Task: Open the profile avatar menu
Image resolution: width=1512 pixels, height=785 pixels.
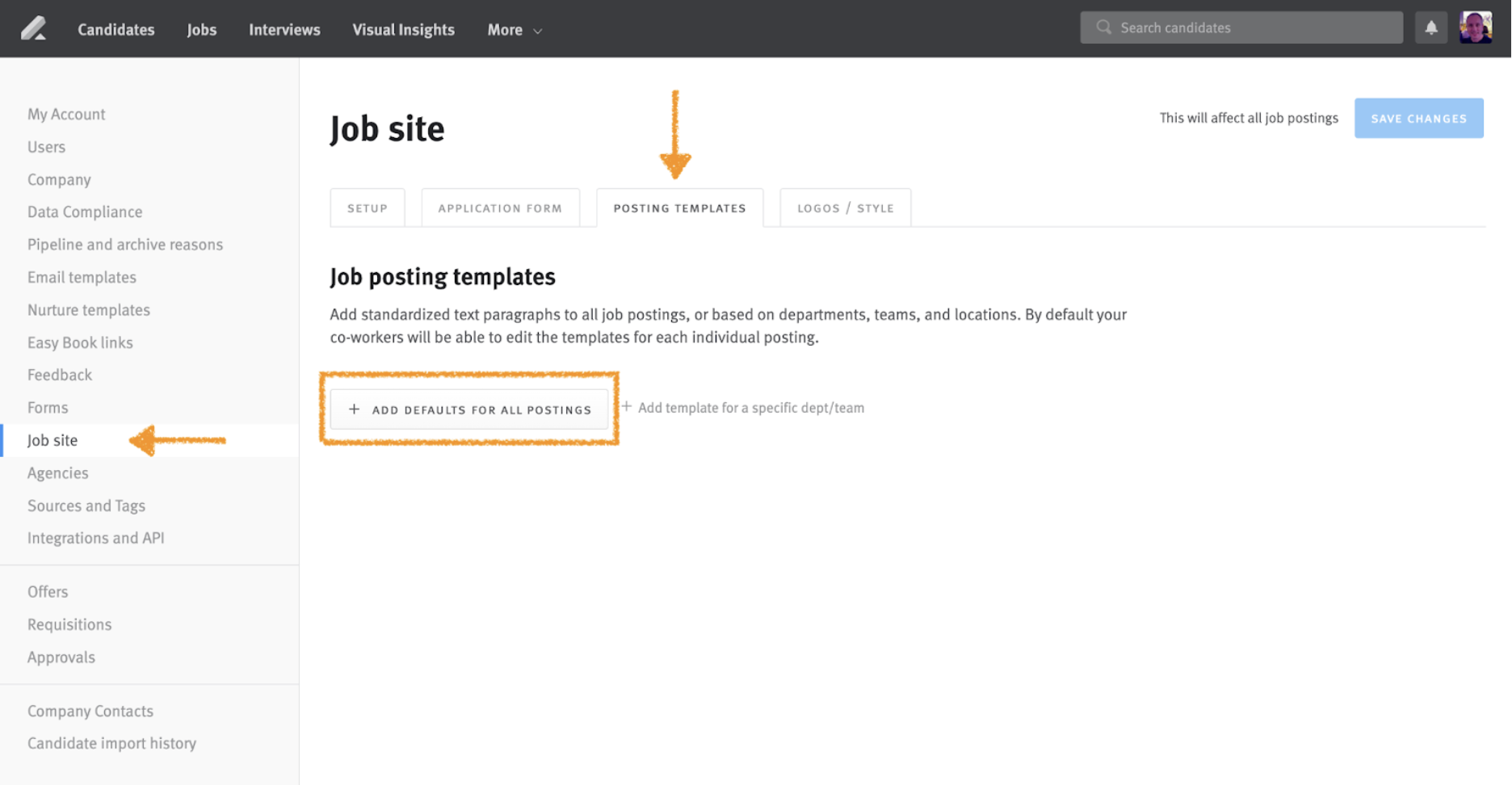Action: 1476,27
